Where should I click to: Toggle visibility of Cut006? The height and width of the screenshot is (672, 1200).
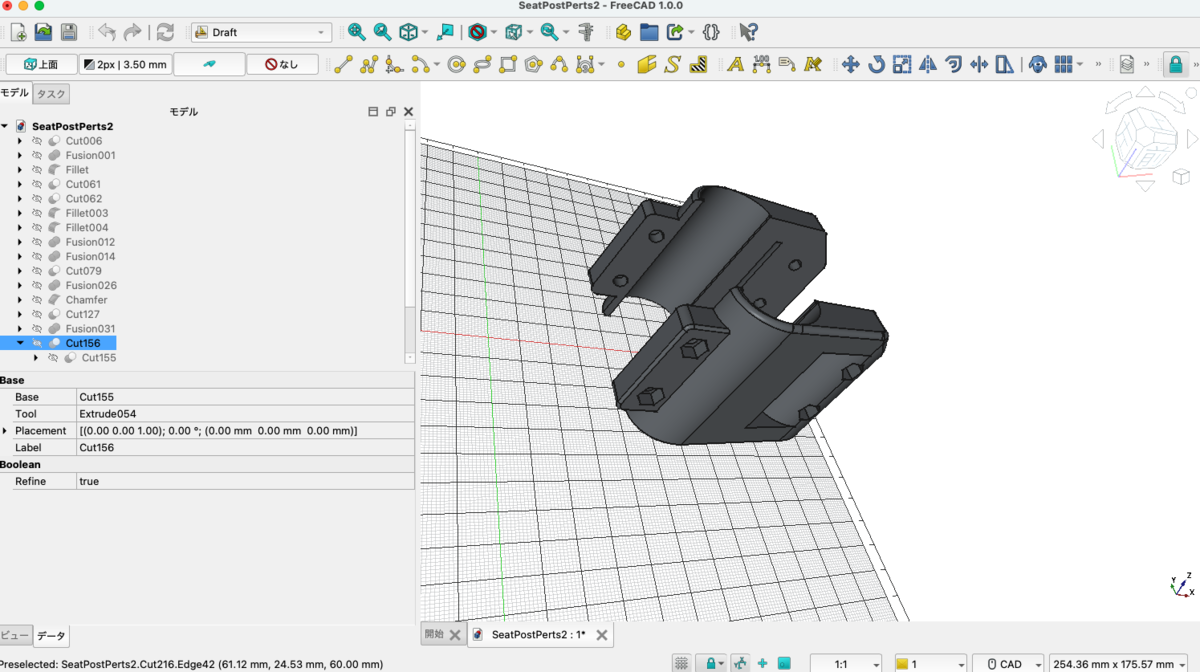tap(37, 141)
